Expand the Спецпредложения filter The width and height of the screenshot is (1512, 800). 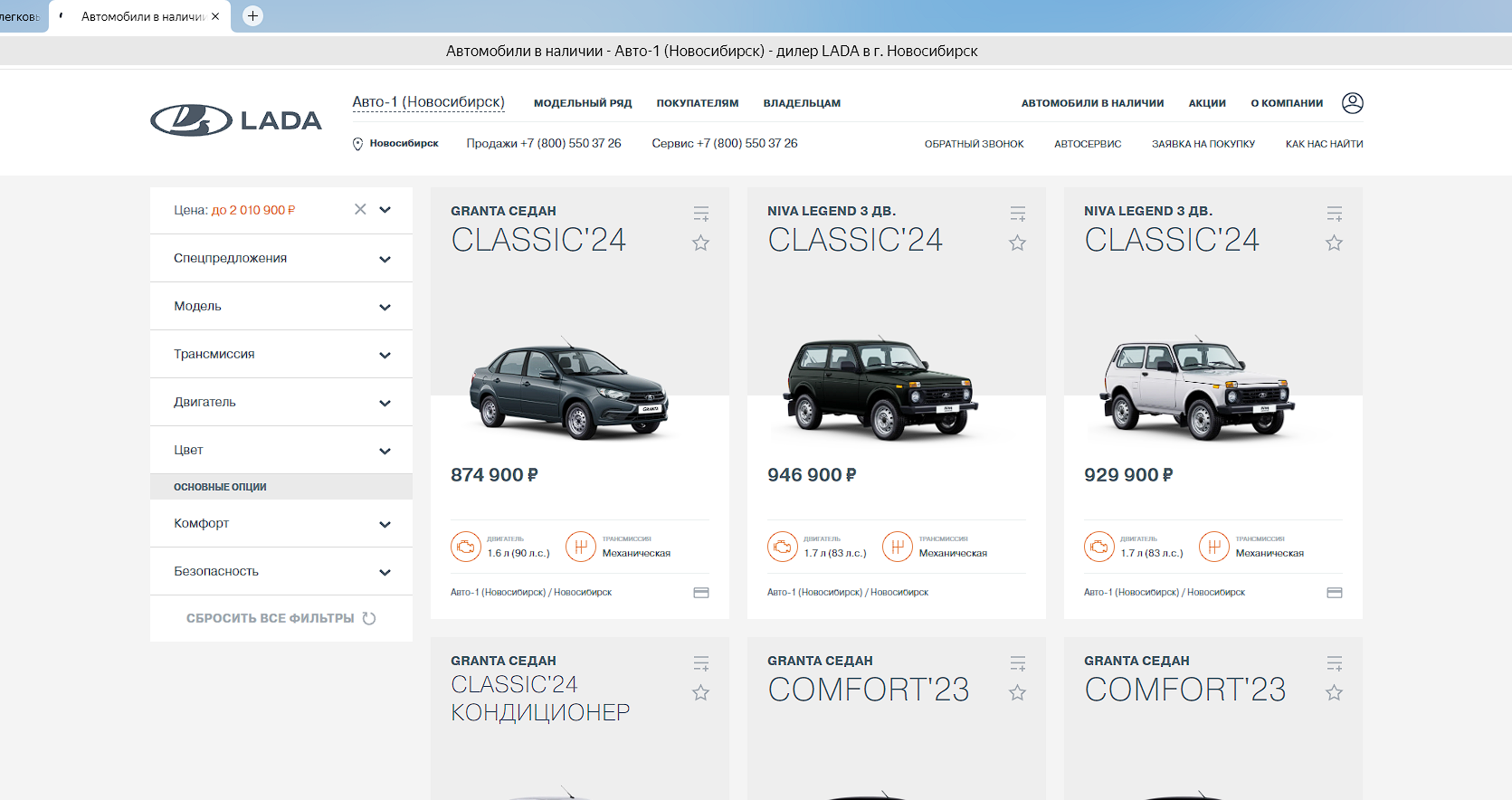tap(281, 258)
